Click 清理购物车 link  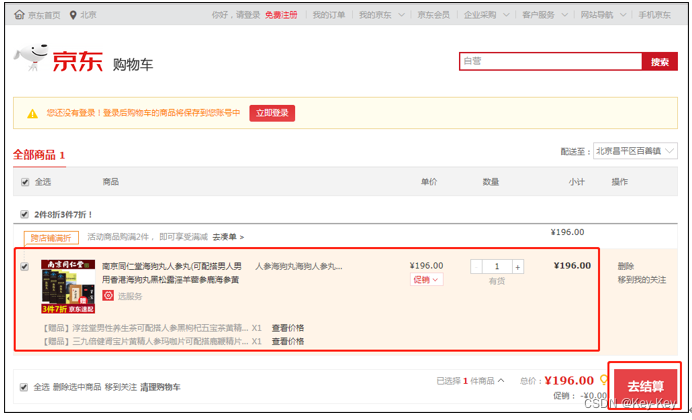pyautogui.click(x=161, y=387)
